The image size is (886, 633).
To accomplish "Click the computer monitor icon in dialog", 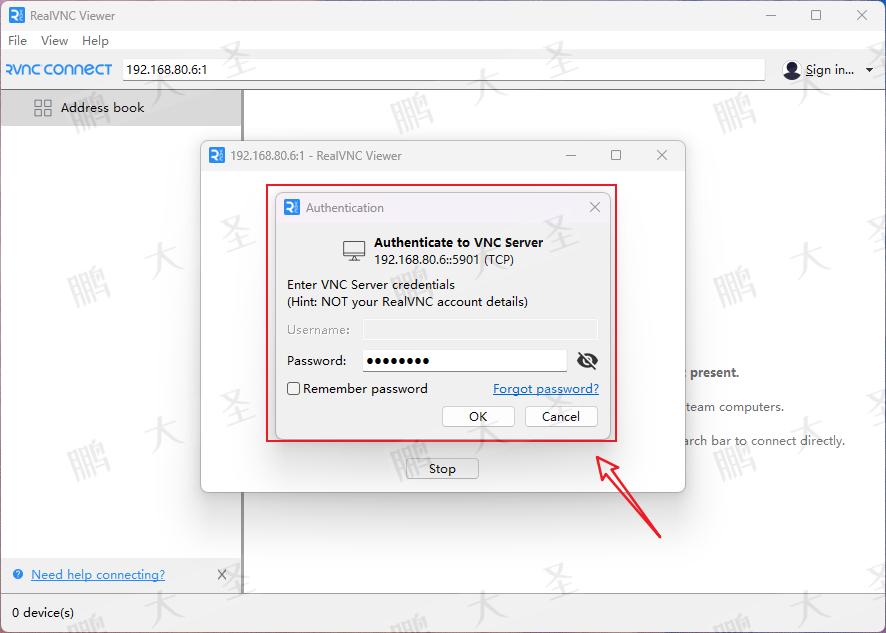I will click(354, 250).
